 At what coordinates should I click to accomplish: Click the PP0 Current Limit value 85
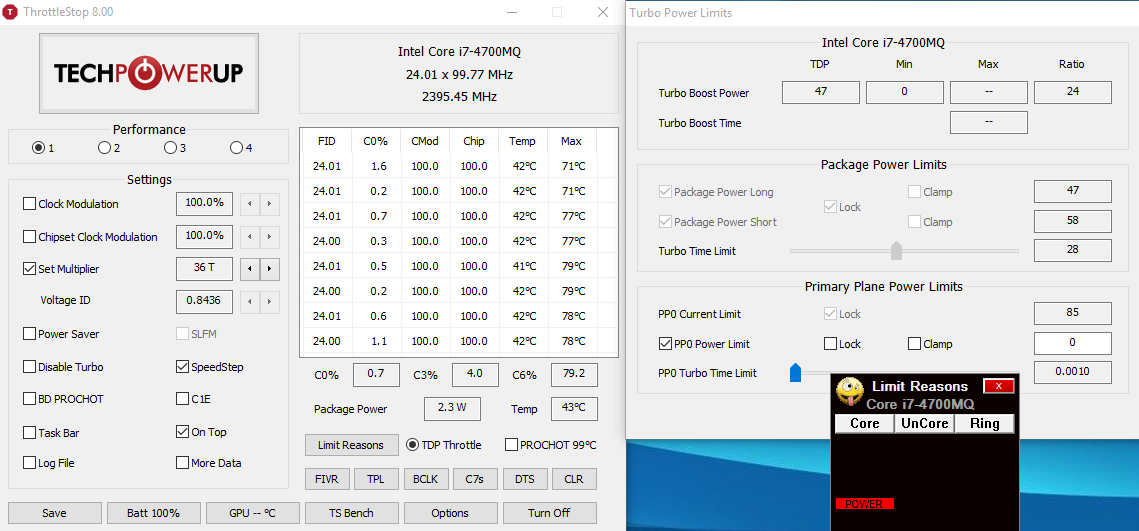click(1073, 314)
